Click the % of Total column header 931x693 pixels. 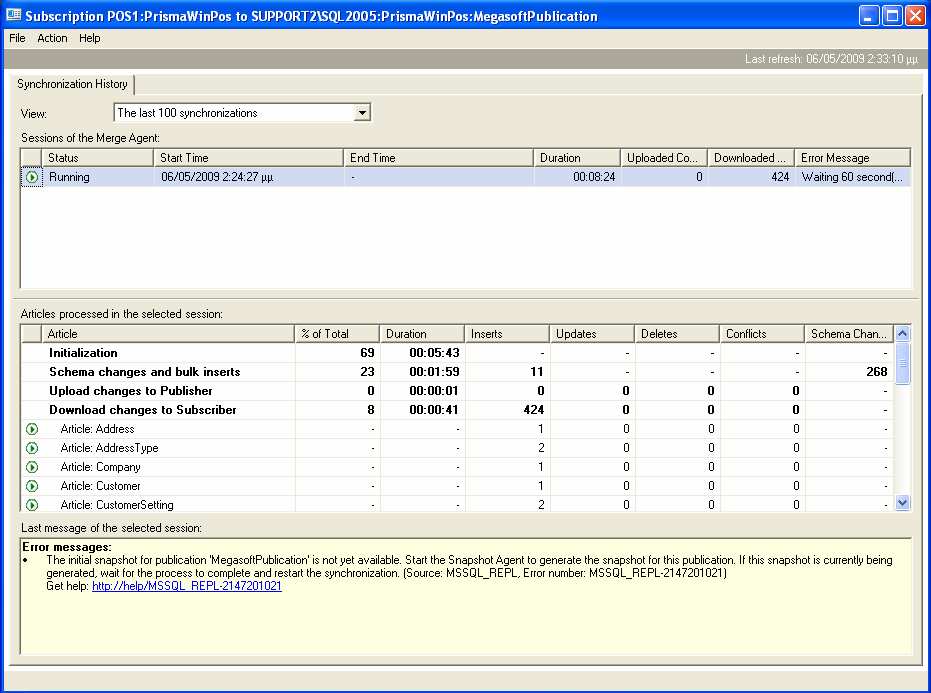tap(337, 334)
